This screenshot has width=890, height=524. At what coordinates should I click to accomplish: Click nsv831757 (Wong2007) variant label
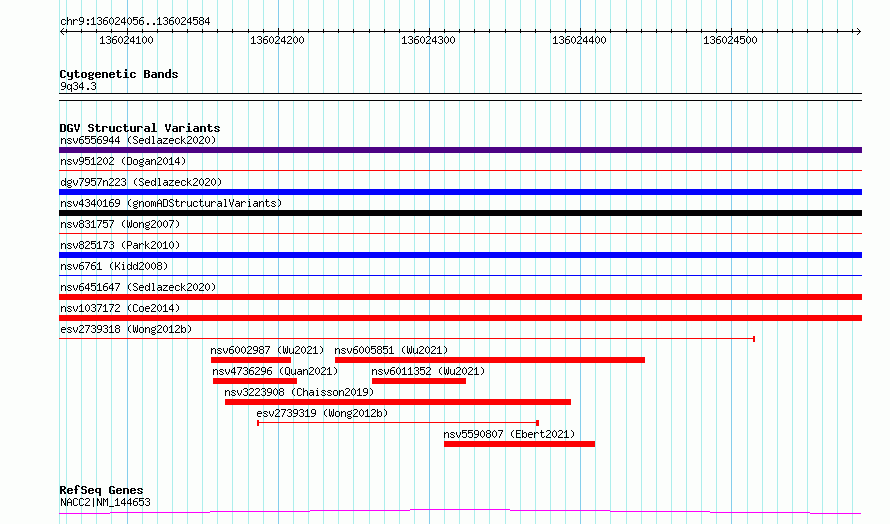click(120, 224)
